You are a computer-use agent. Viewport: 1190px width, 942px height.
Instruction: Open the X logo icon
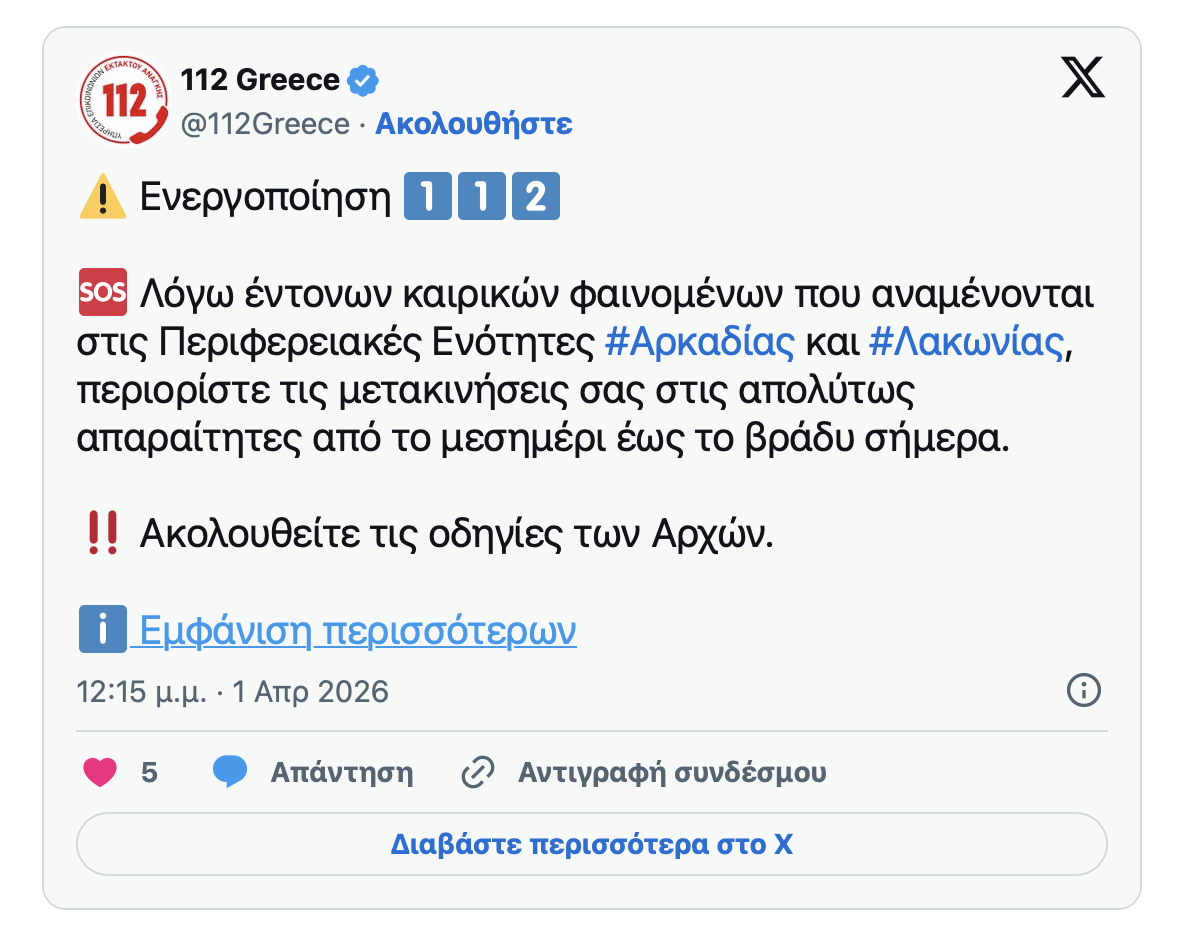tap(1083, 78)
